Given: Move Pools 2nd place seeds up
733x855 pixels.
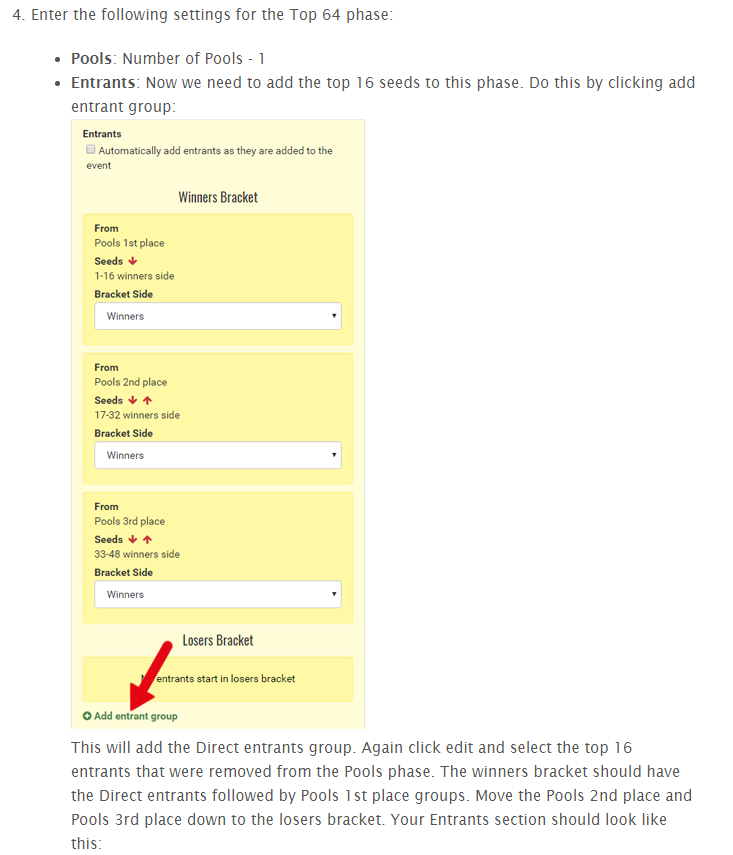Looking at the screenshot, I should coord(147,400).
